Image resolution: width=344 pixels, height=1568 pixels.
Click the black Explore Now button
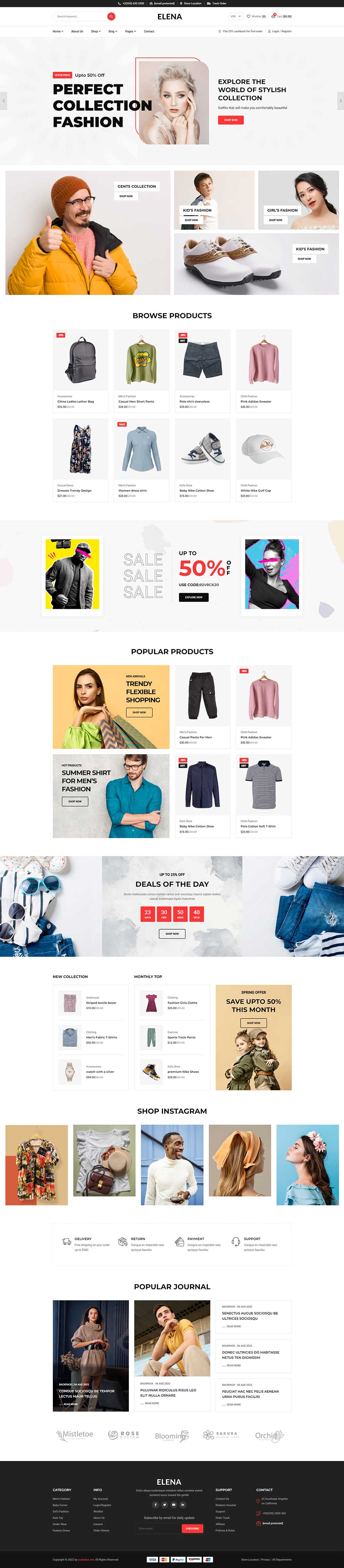194,597
